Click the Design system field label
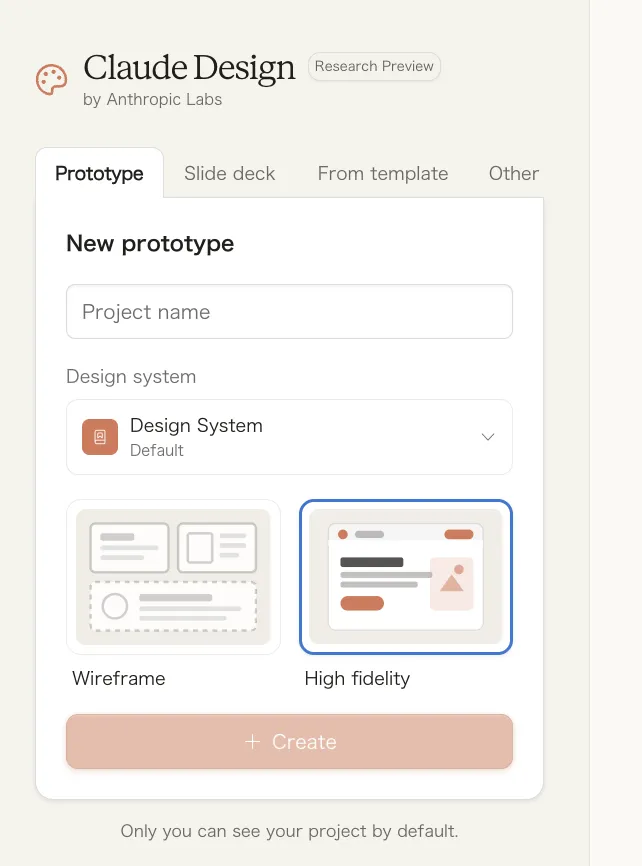 (131, 377)
